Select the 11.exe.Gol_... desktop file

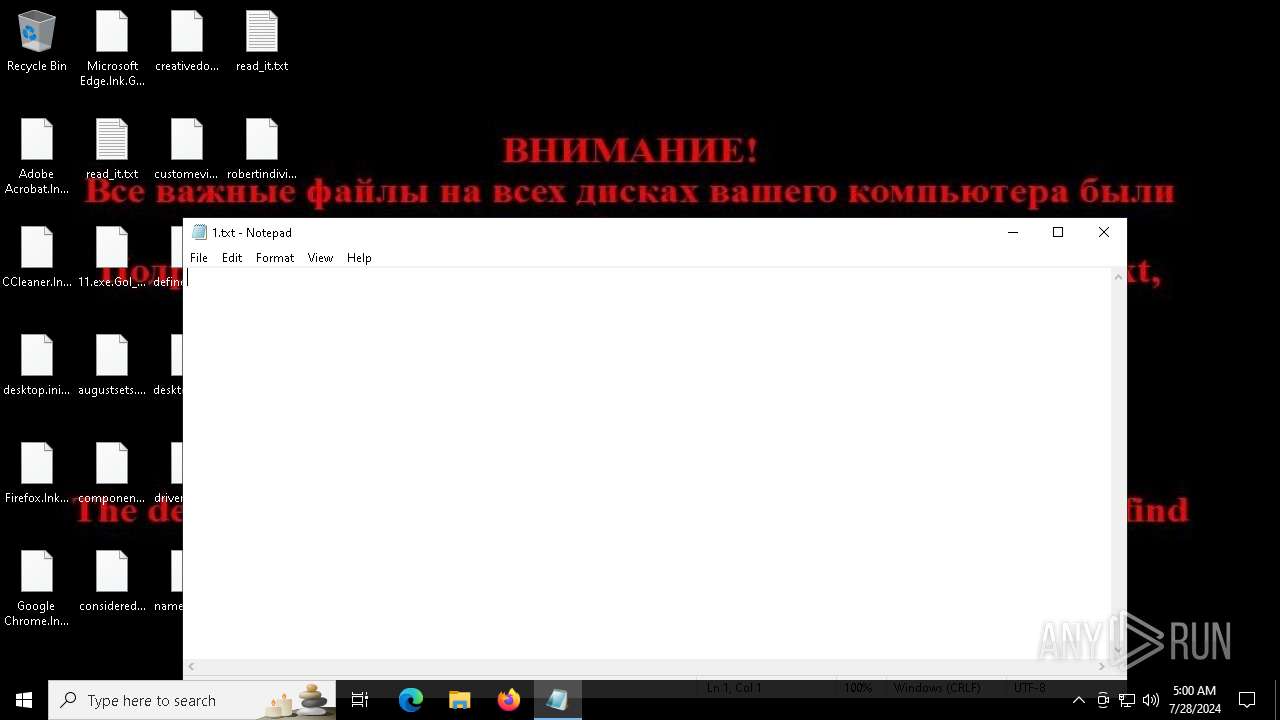(x=112, y=258)
